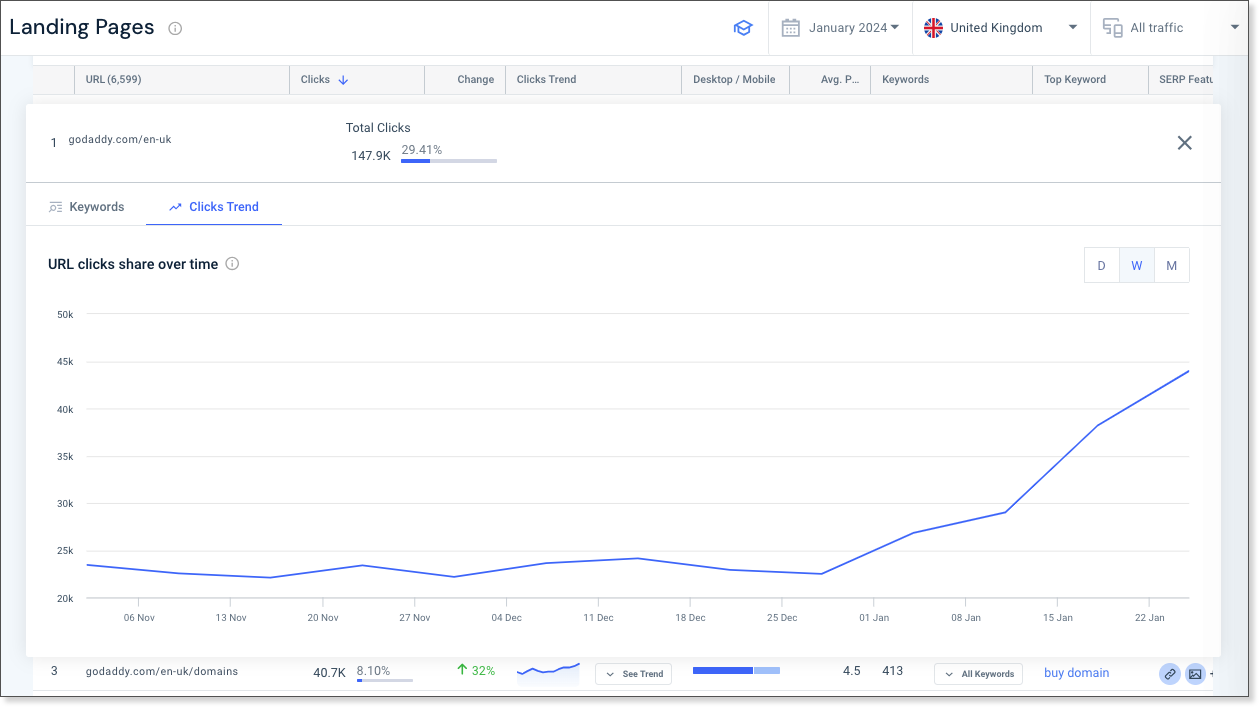This screenshot has height=707, width=1259.
Task: Click the 40.7K clicks value
Action: pos(329,673)
